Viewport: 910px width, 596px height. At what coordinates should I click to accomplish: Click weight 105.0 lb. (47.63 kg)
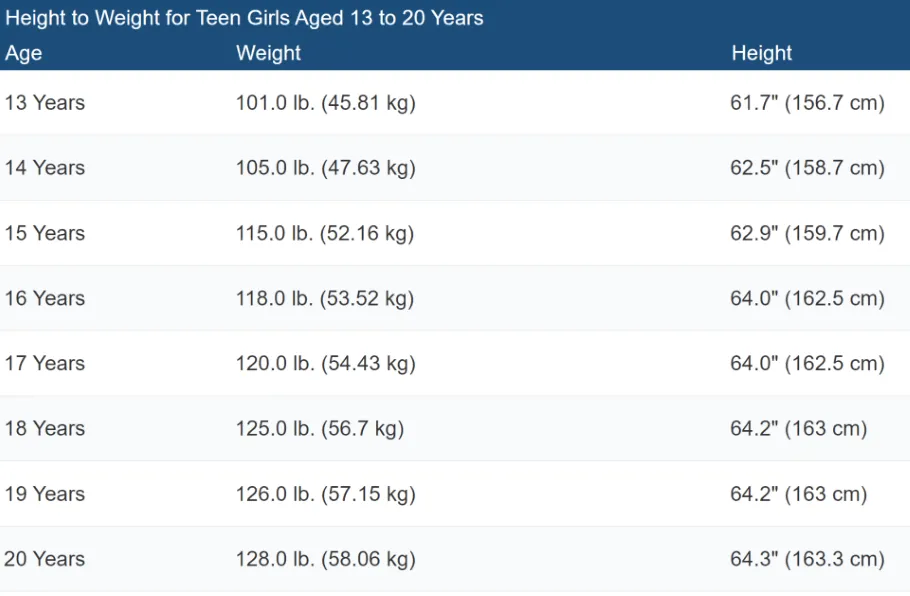tap(326, 168)
